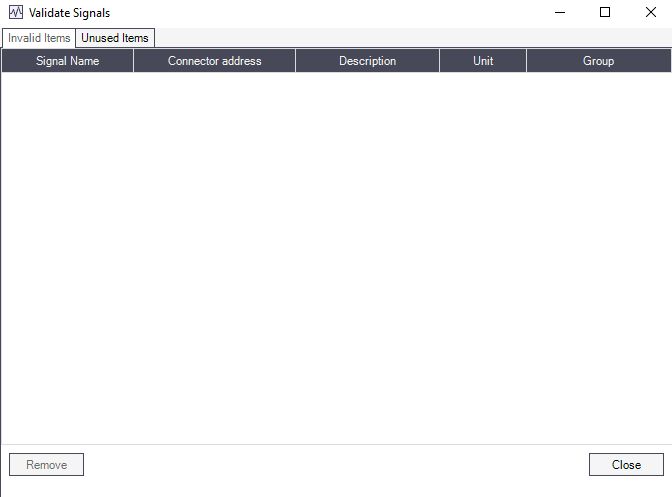The height and width of the screenshot is (497, 672).
Task: Click the empty signals list area
Action: point(336,250)
